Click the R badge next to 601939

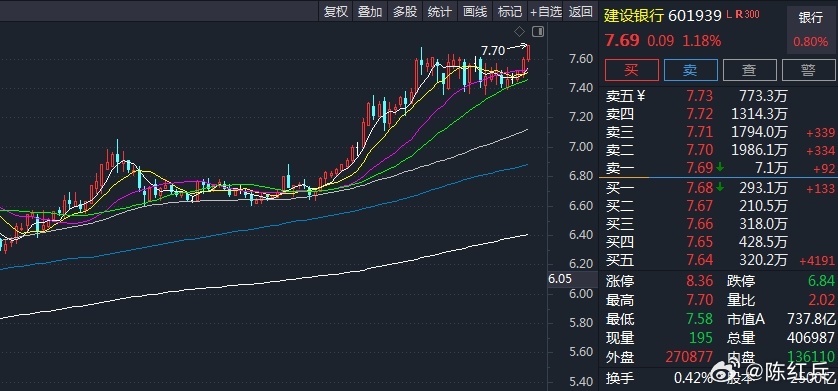[x=739, y=14]
